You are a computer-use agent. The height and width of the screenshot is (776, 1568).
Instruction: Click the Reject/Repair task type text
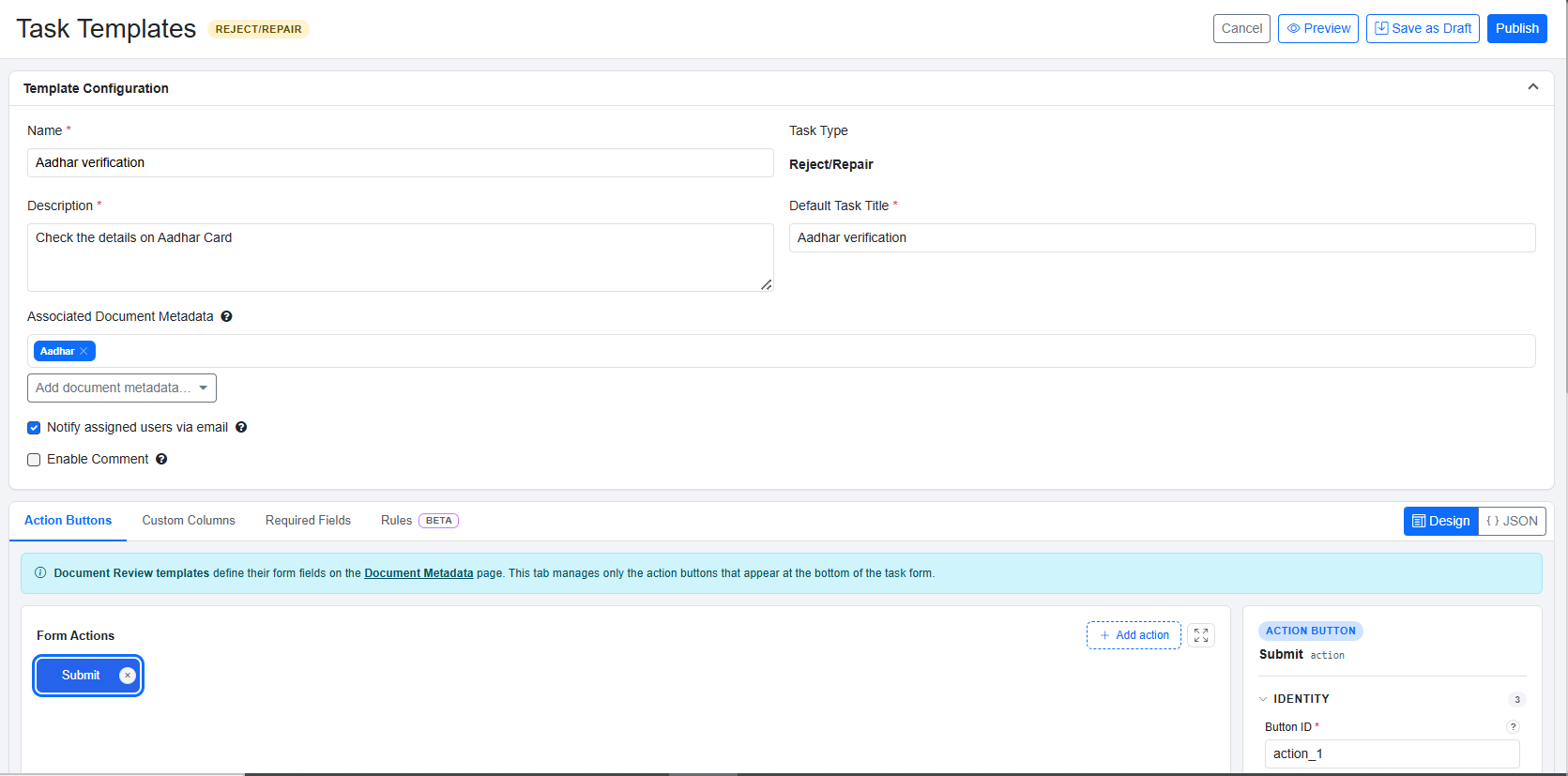(x=831, y=164)
